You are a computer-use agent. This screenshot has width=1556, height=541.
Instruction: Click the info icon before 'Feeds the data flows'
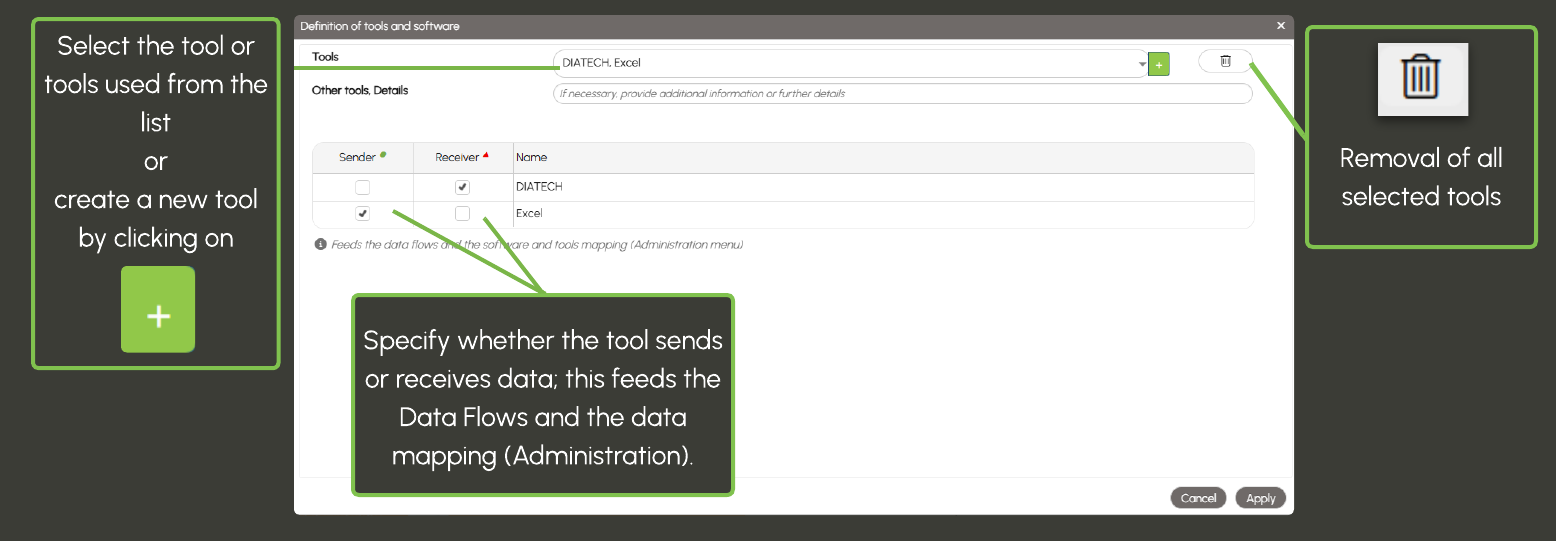click(x=320, y=244)
